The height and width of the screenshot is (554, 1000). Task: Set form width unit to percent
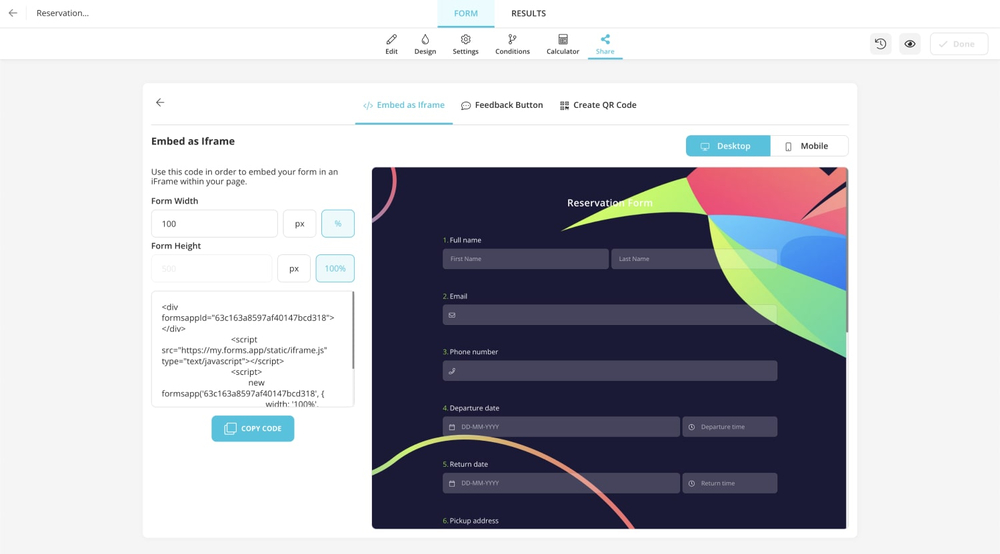(338, 224)
